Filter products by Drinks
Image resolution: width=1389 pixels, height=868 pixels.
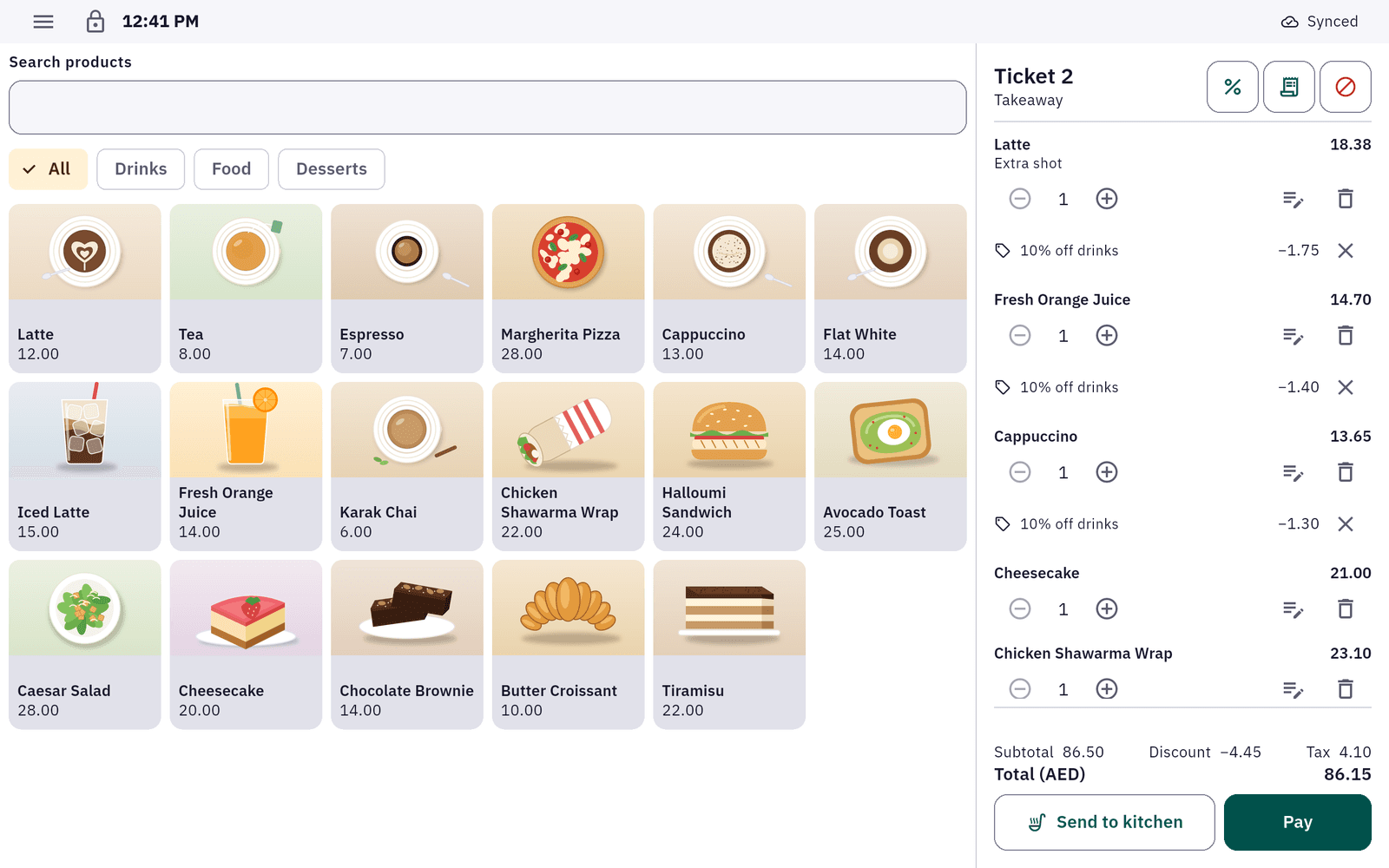141,169
